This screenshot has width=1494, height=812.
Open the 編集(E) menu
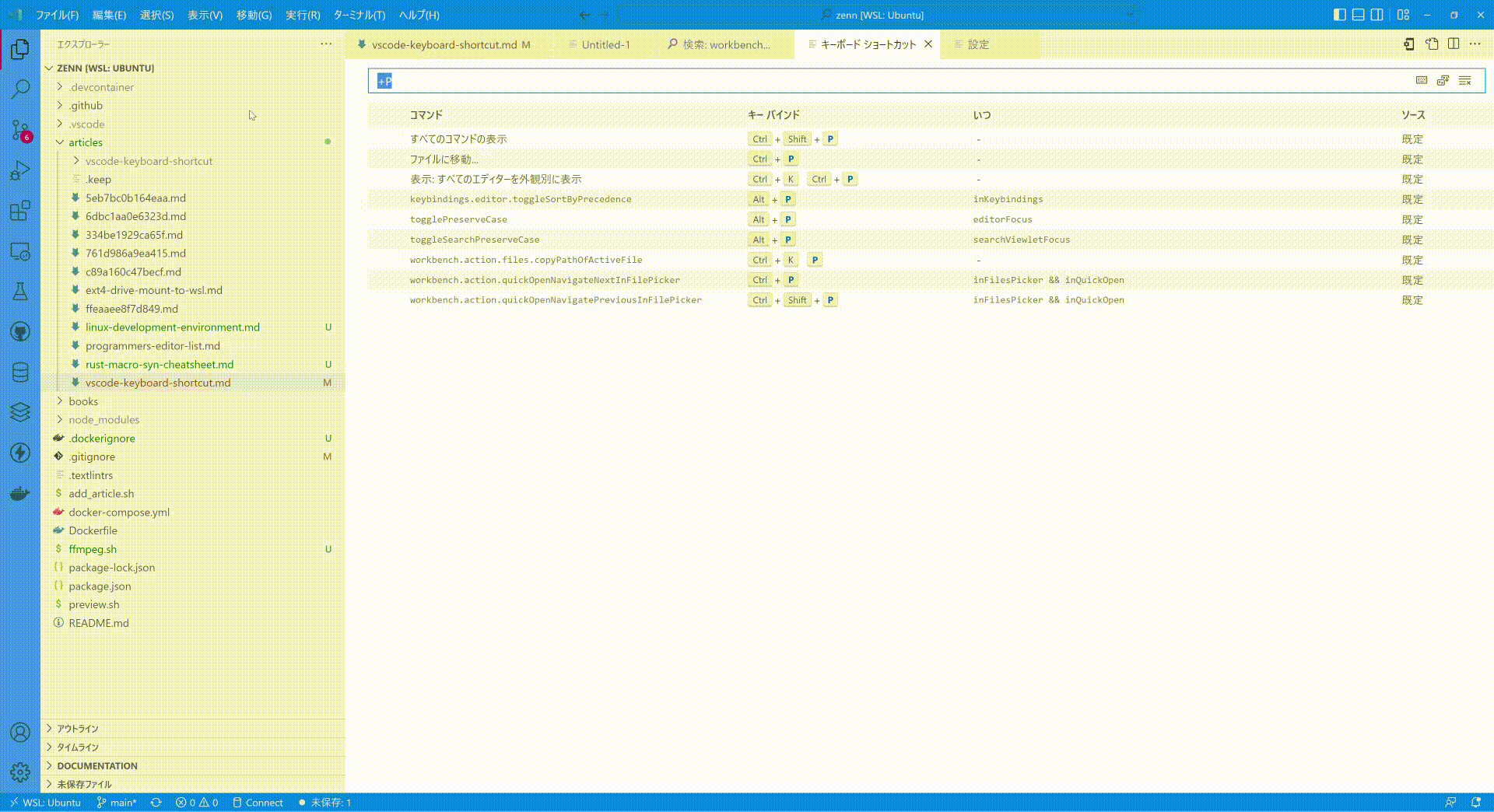point(109,15)
